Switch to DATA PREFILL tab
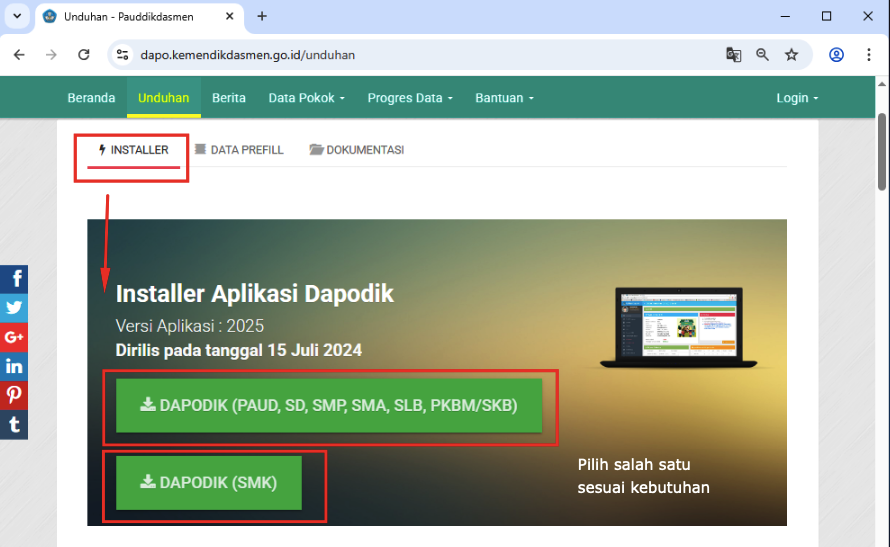The height and width of the screenshot is (547, 890). click(x=239, y=150)
